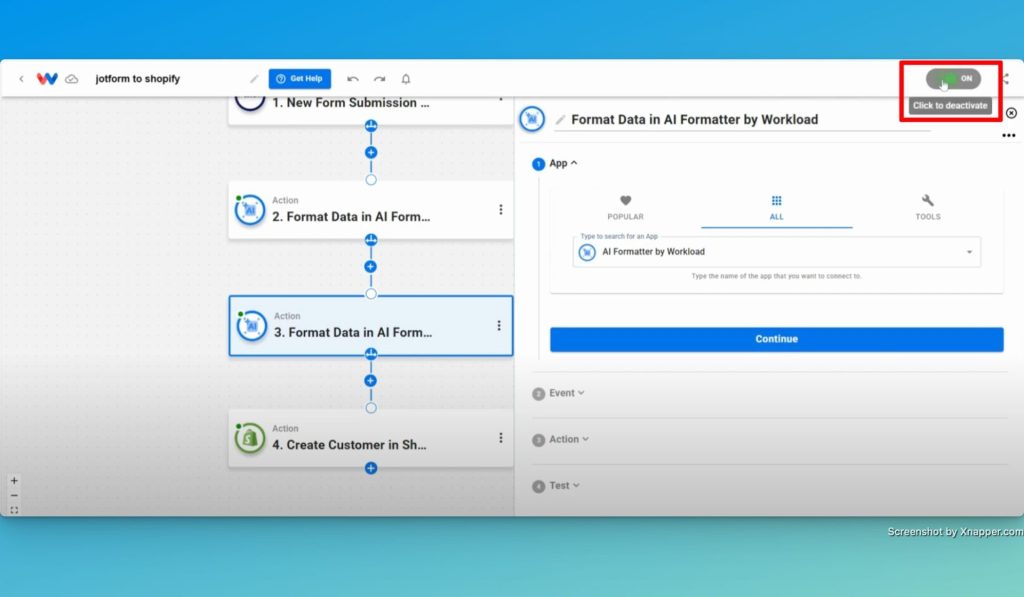Image resolution: width=1024 pixels, height=597 pixels.
Task: Add step with plus between steps 2 and 3
Action: pyautogui.click(x=370, y=266)
